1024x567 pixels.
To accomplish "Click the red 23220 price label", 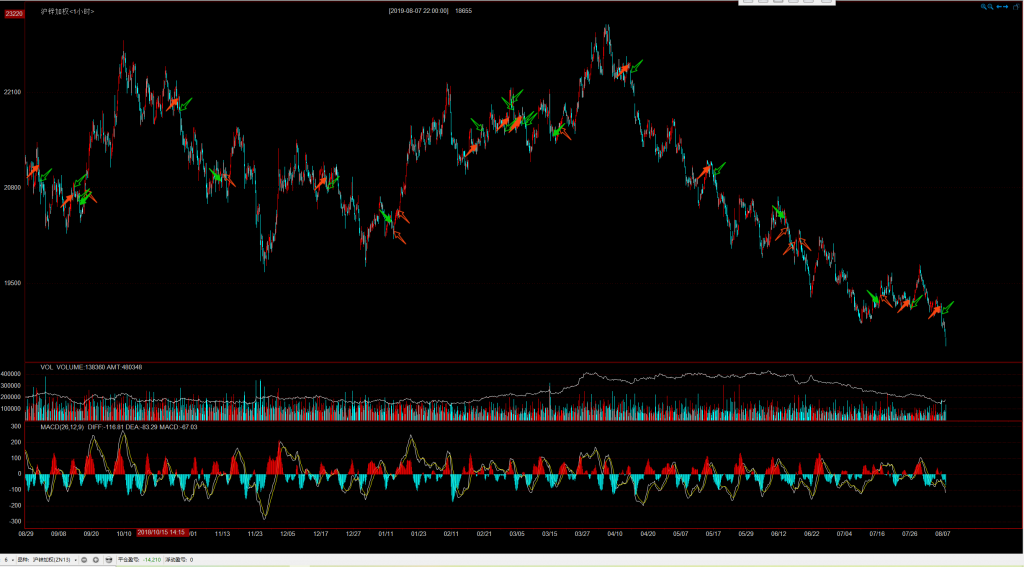I will tap(14, 12).
